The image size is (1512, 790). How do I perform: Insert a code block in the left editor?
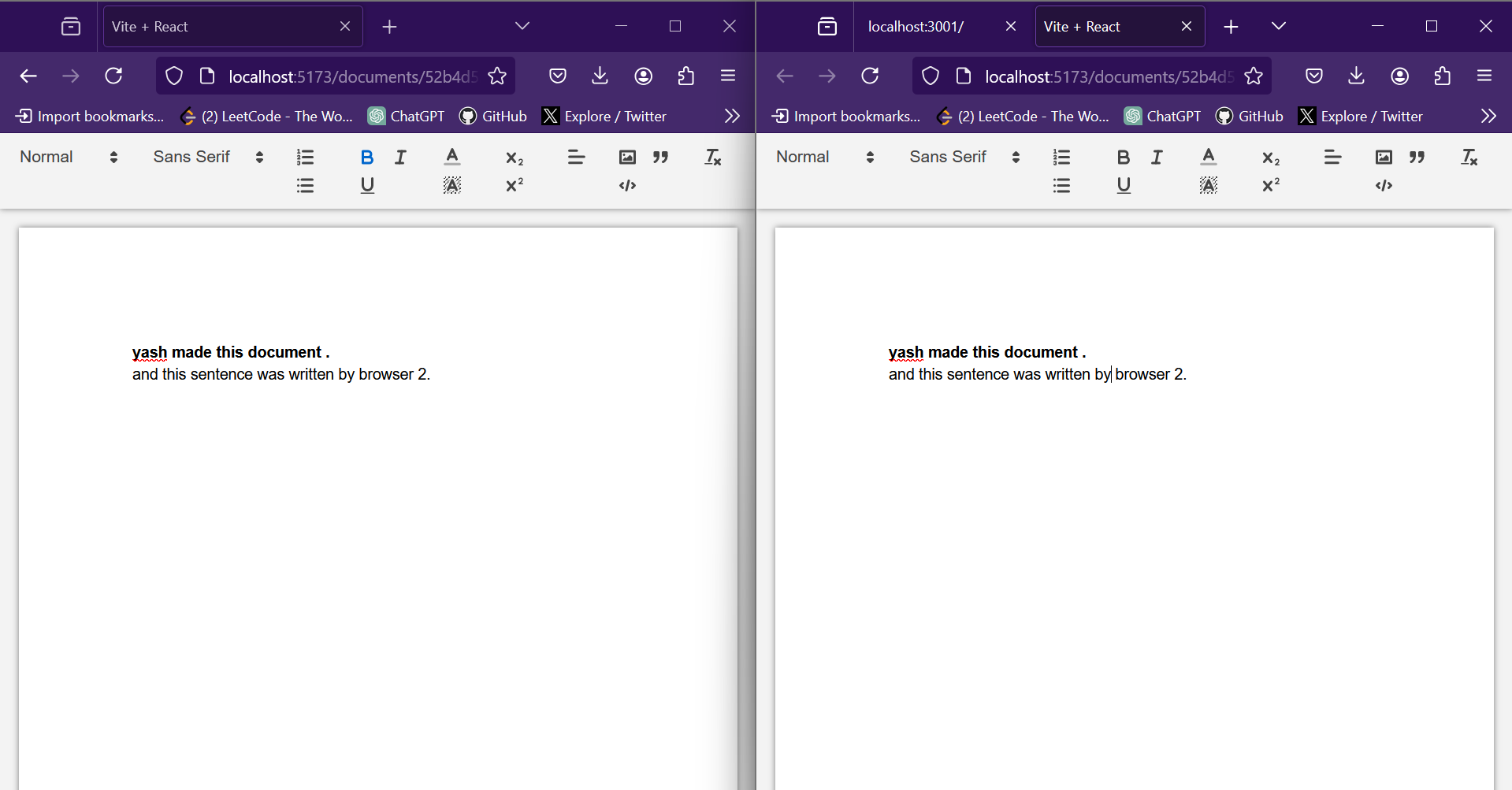coord(626,185)
